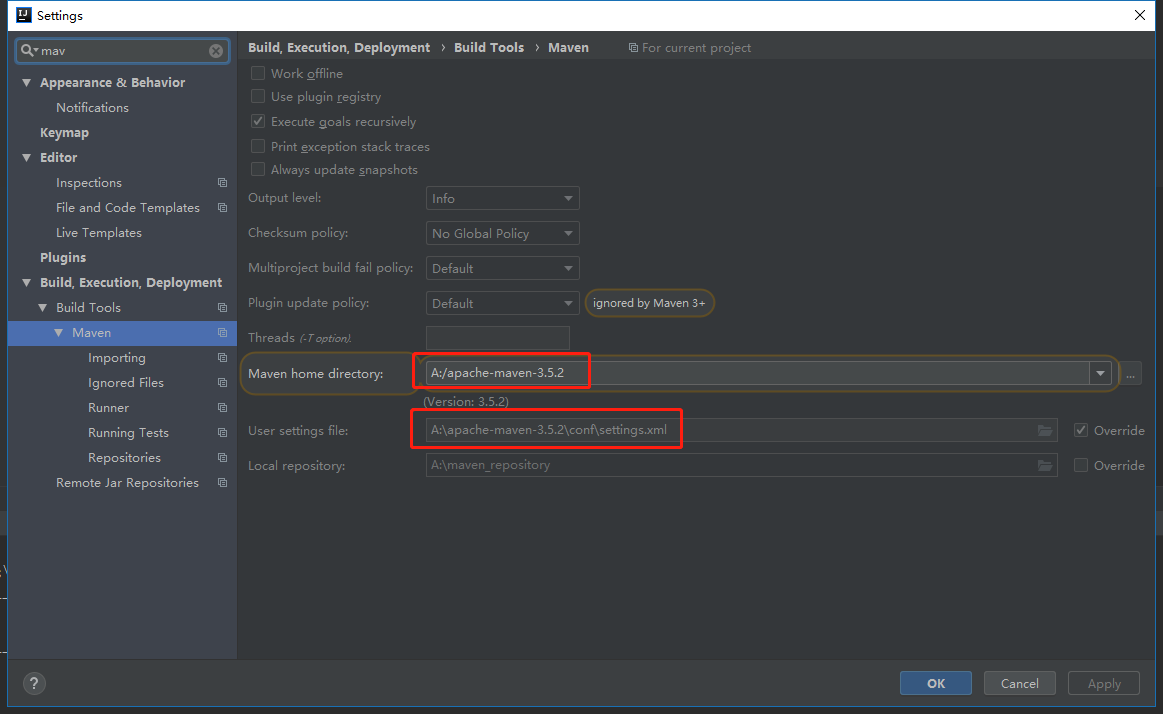Open the Checksum policy dropdown
The width and height of the screenshot is (1163, 714).
point(502,234)
